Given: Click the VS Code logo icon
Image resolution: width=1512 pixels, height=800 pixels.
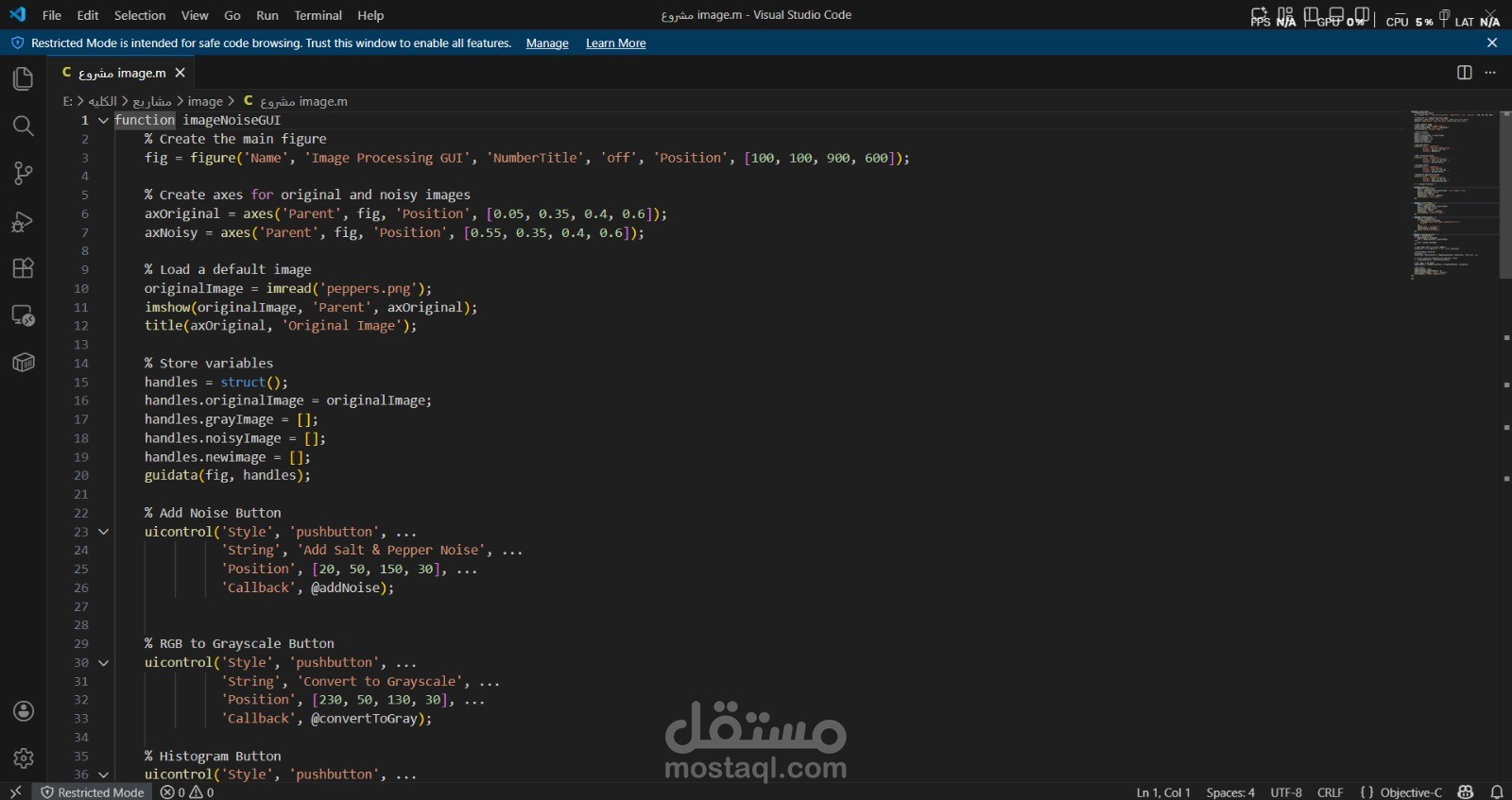Looking at the screenshot, I should pyautogui.click(x=17, y=14).
